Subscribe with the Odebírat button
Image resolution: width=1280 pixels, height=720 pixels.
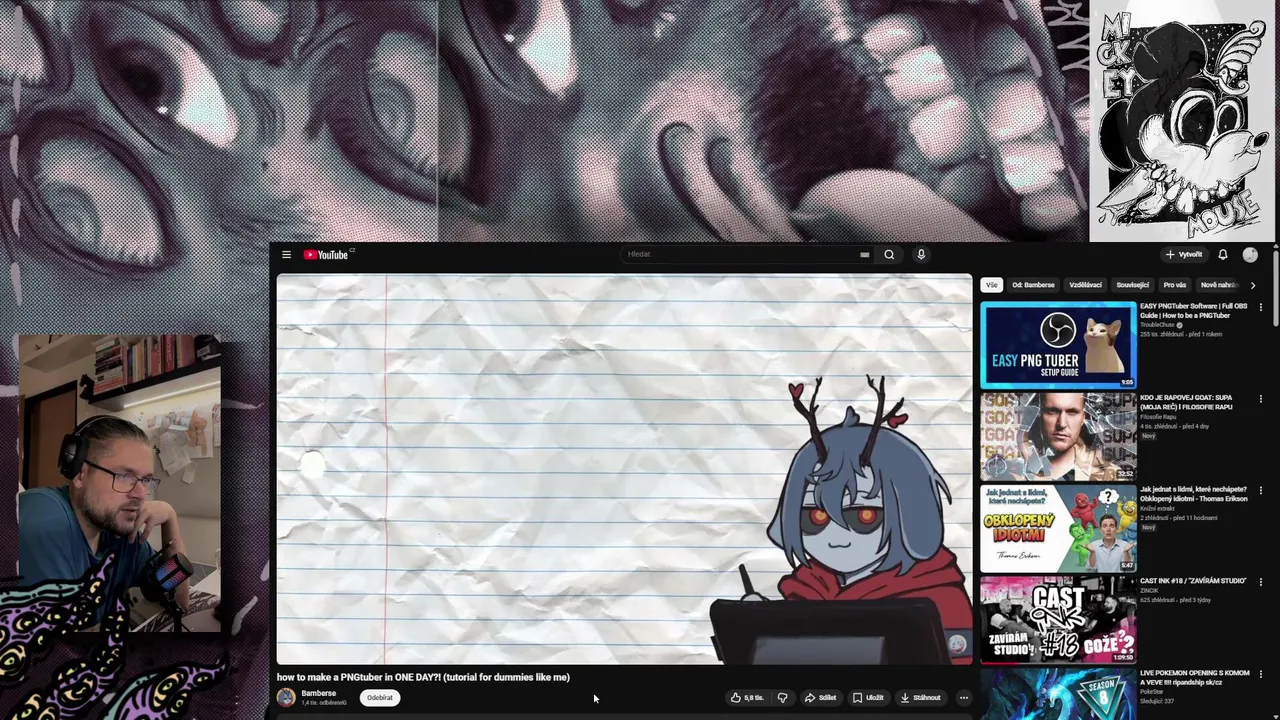(380, 698)
